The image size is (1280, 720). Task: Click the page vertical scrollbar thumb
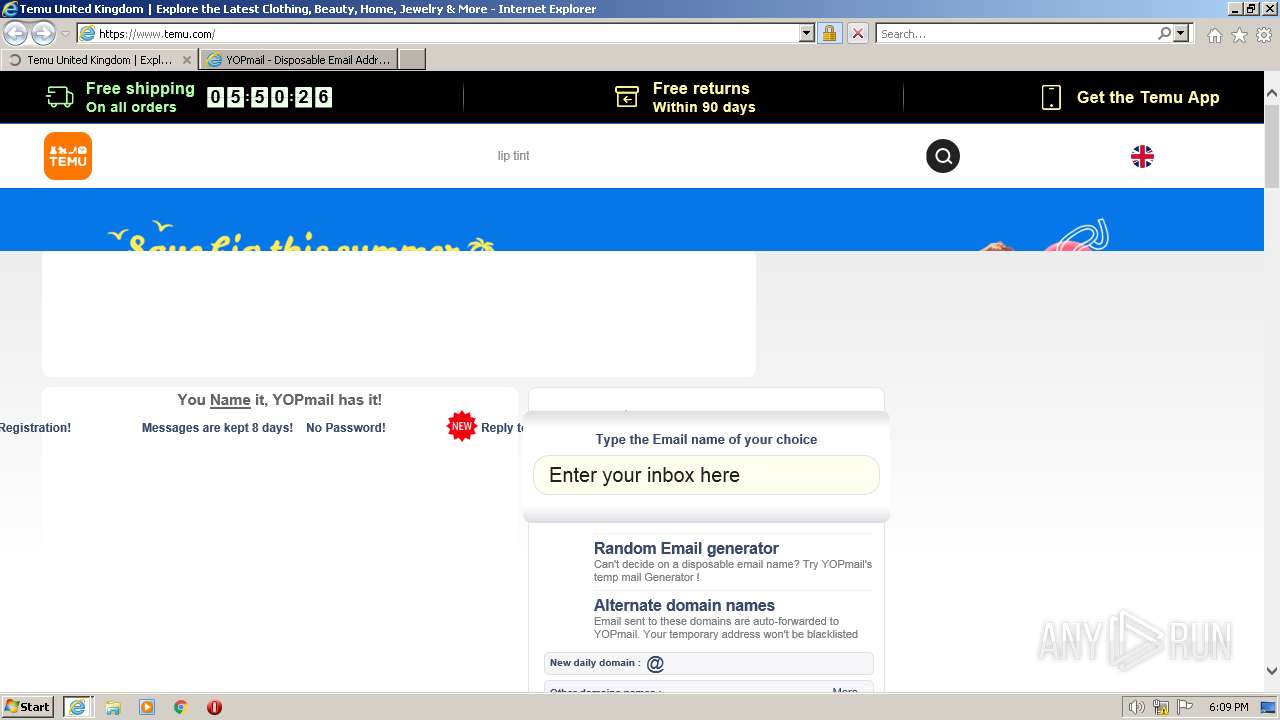pyautogui.click(x=1272, y=145)
